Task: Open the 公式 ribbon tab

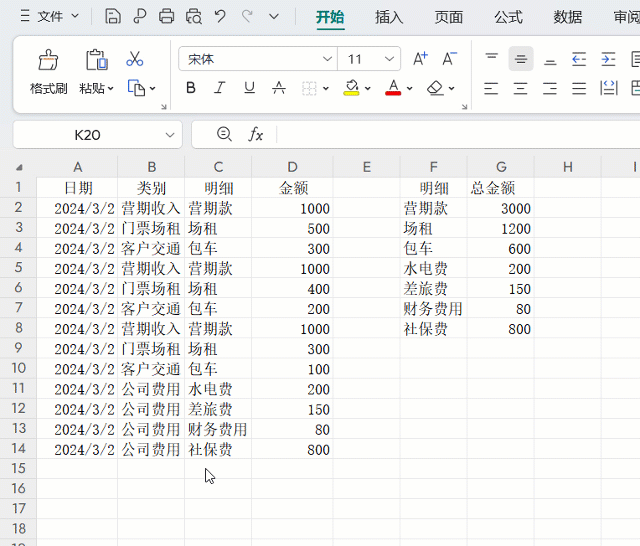Action: point(508,17)
